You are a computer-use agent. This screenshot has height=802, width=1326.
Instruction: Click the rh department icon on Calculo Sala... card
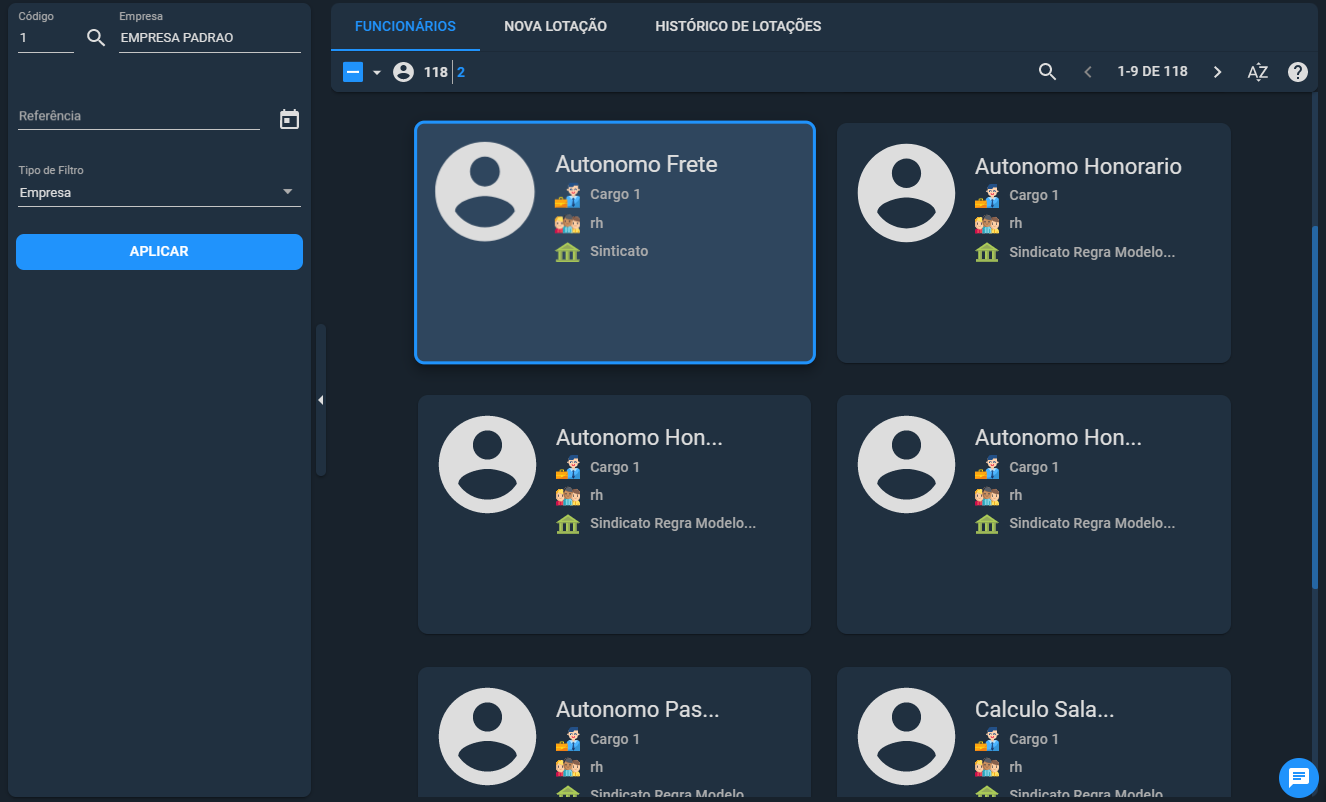click(x=987, y=768)
